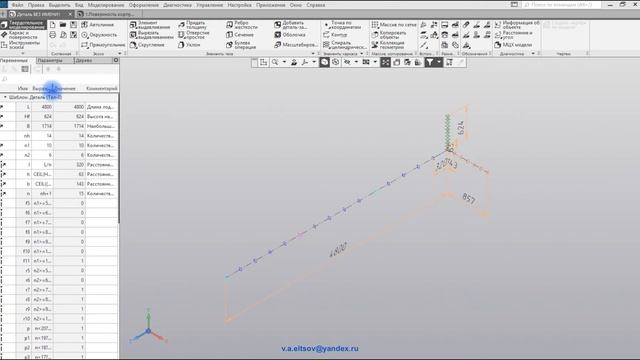Viewport: 640px width, 360px height.
Task: Switch to the Поверхность document tab
Action: point(109,14)
